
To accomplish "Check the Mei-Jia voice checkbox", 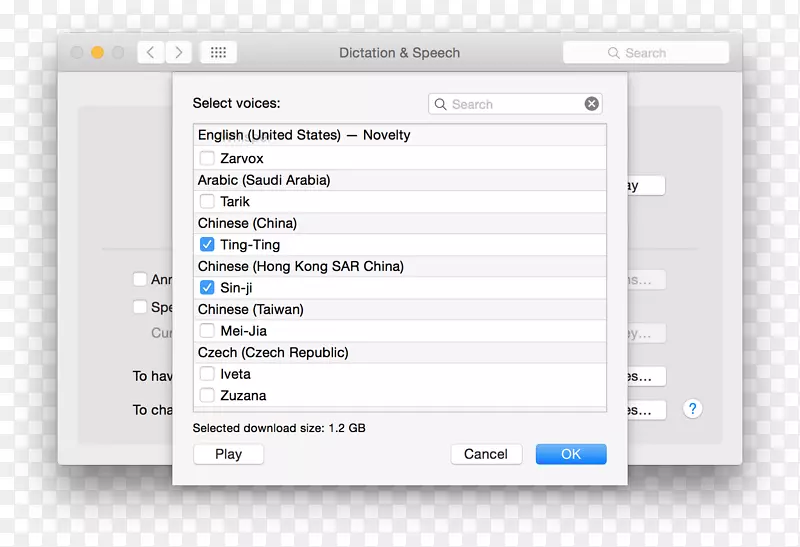I will [x=207, y=331].
